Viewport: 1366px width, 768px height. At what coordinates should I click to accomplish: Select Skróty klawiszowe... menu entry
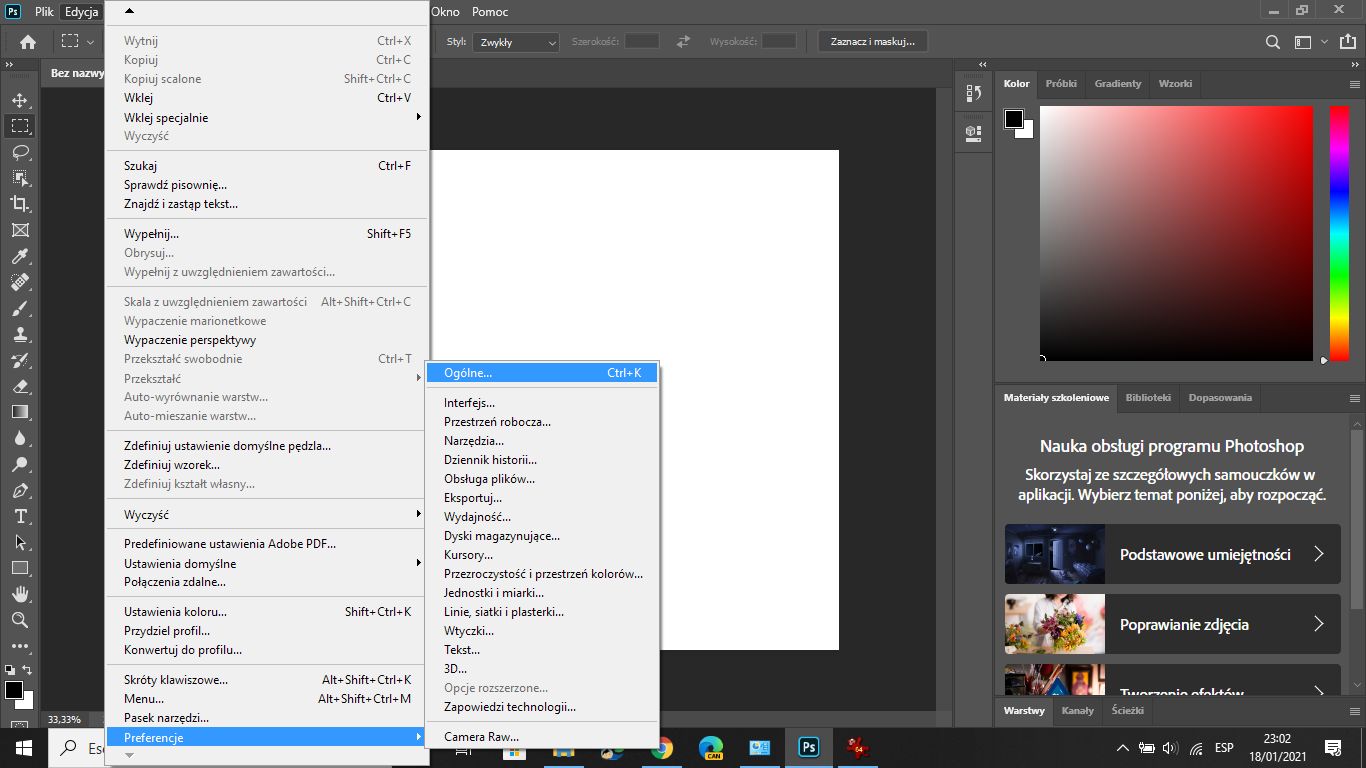coord(267,680)
